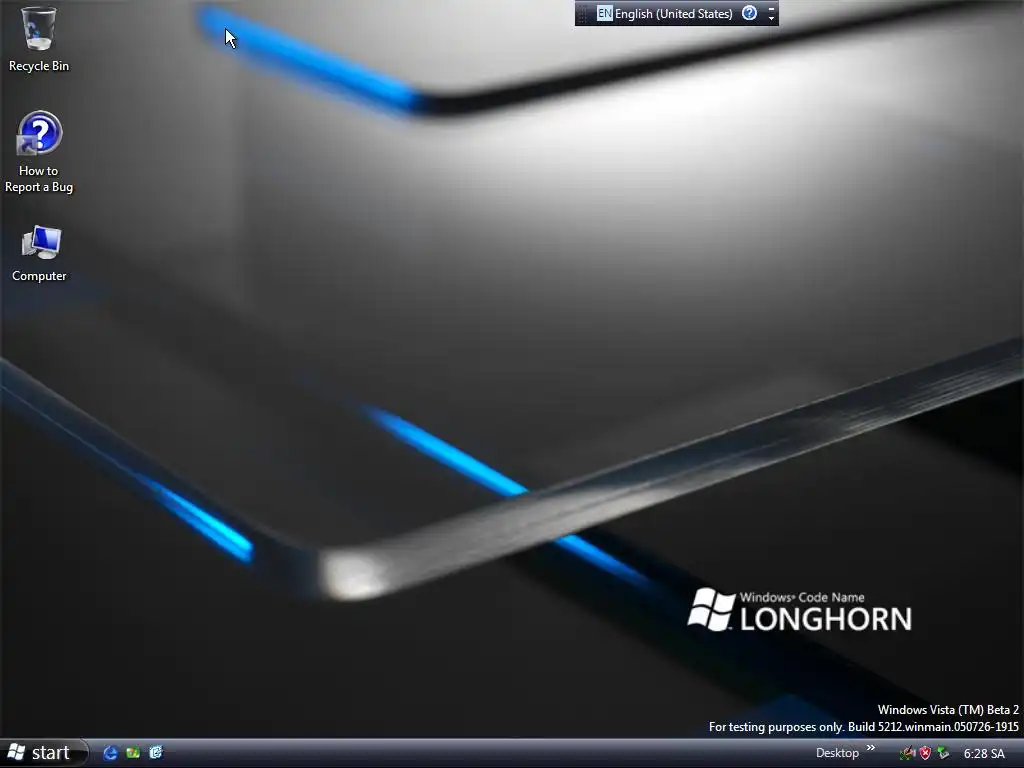1024x768 pixels.
Task: Open the red security shield tray icon
Action: click(x=925, y=754)
